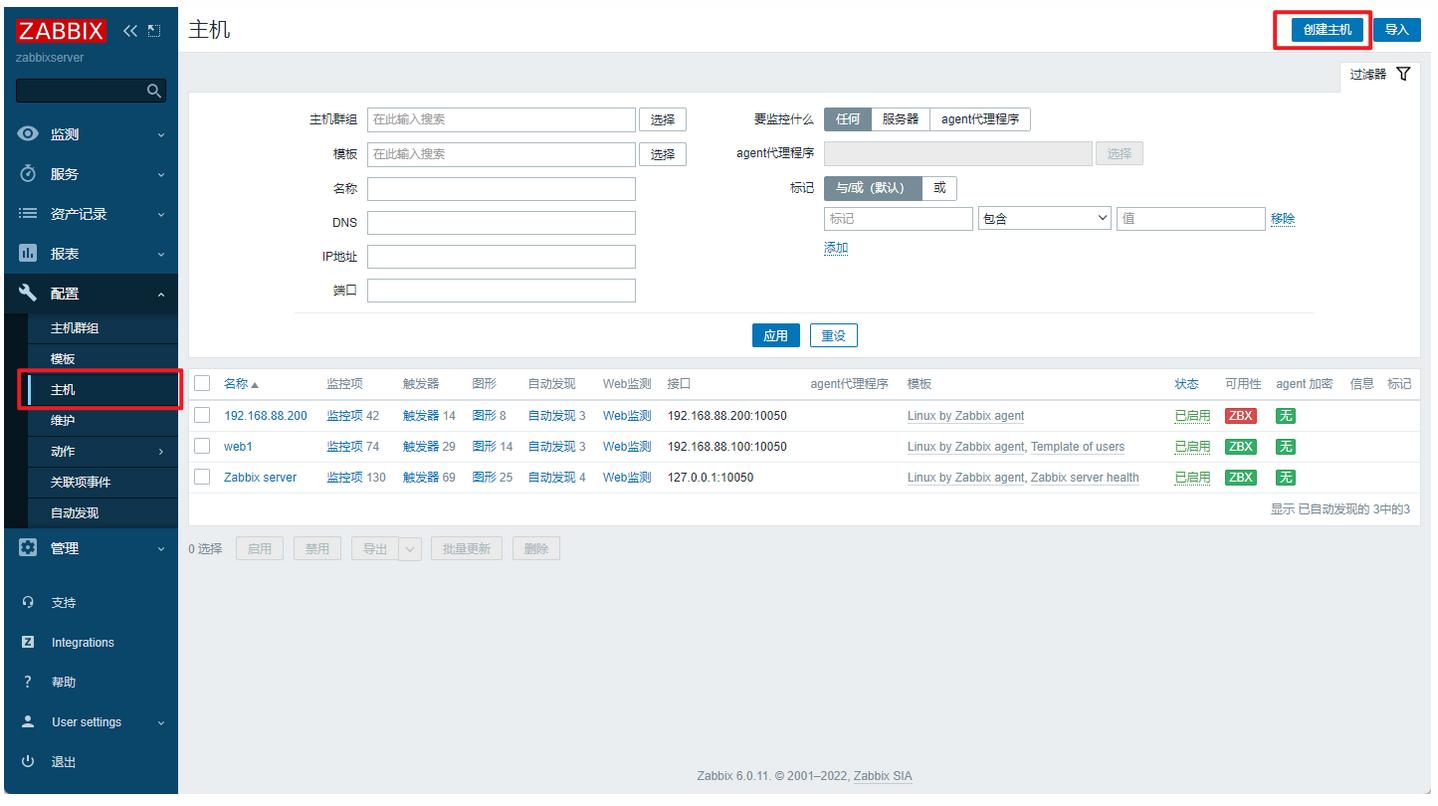This screenshot has width=1438, height=806.
Task: Select all hosts with header checkbox
Action: (x=202, y=384)
